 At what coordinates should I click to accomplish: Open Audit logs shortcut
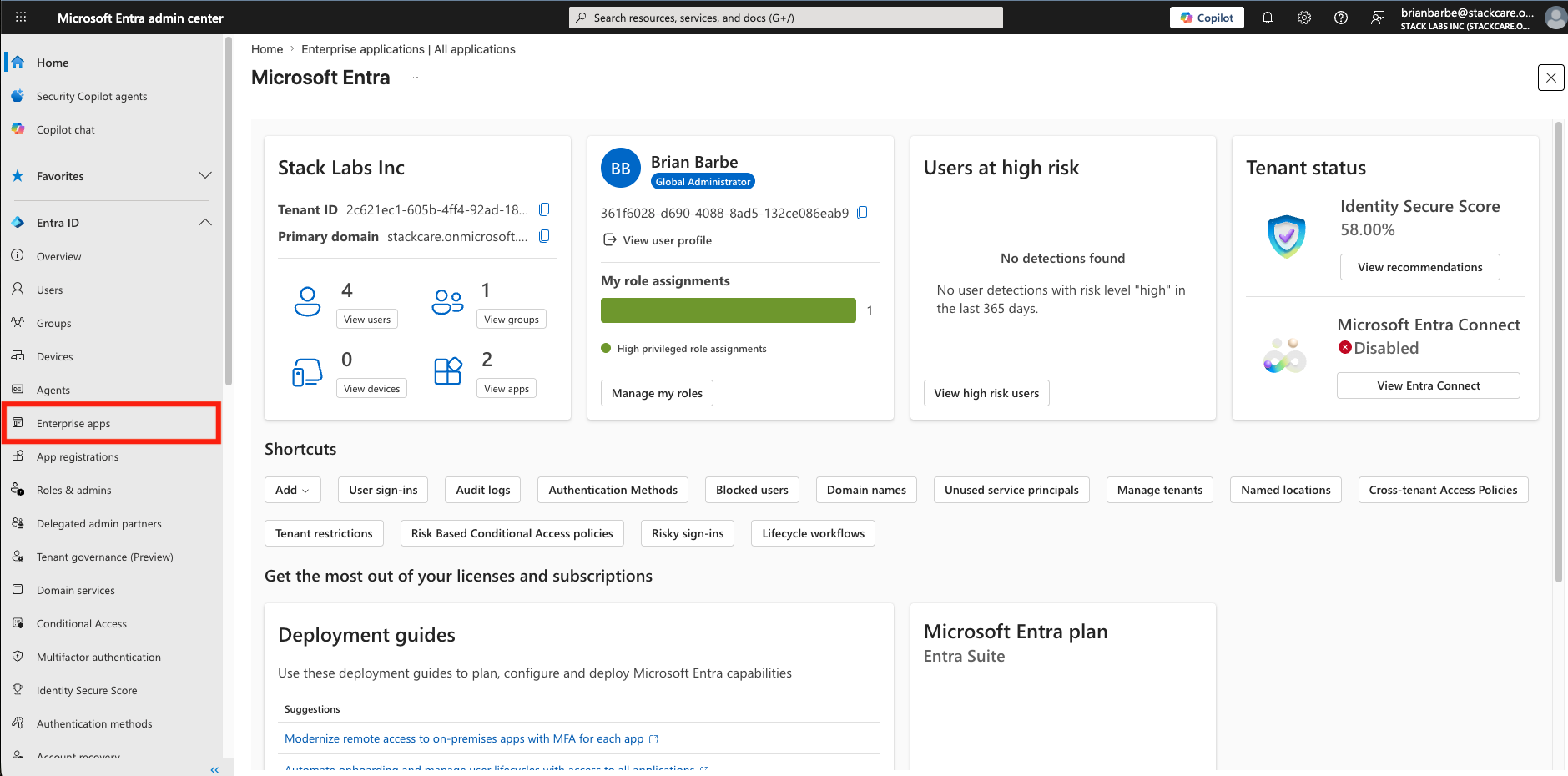click(x=483, y=490)
